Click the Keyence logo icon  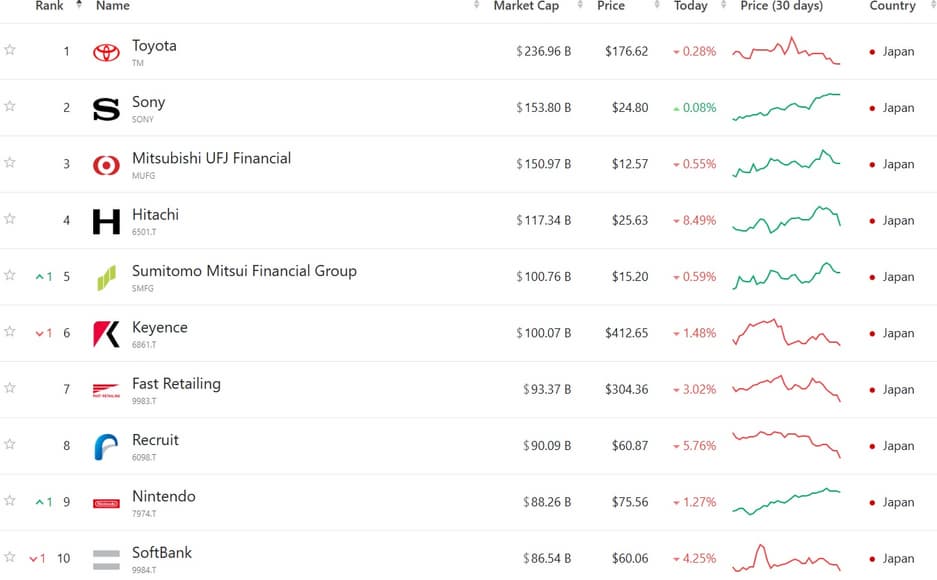[106, 334]
